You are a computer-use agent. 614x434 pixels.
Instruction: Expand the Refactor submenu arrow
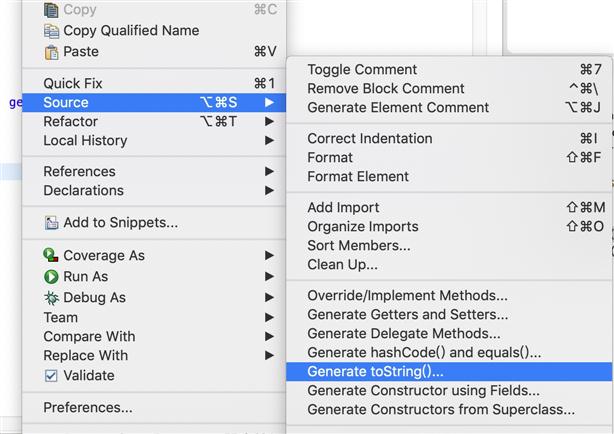point(269,121)
